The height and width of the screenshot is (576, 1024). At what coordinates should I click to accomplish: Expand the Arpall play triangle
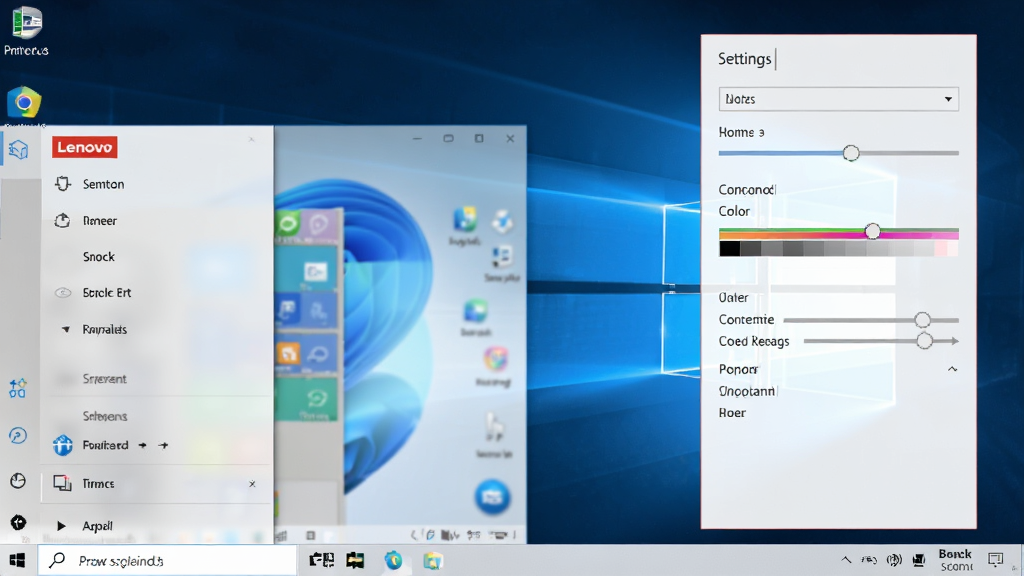(61, 526)
